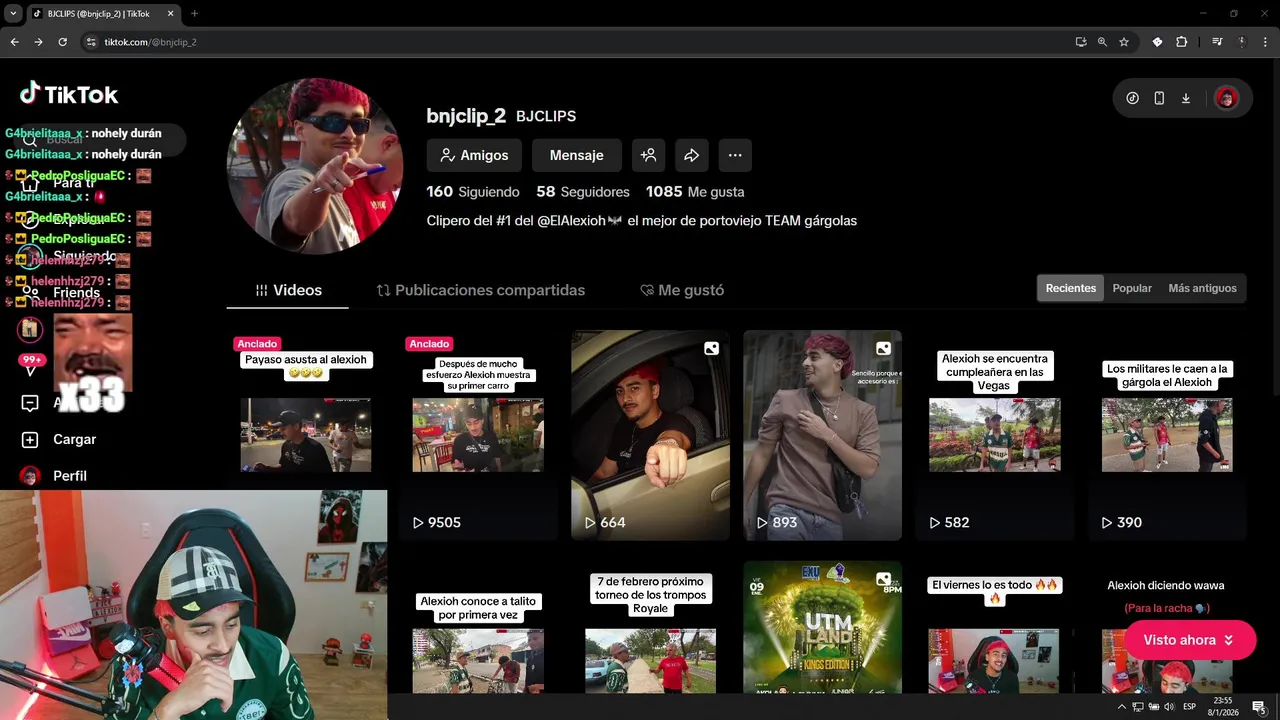Go back with browser back arrow
The image size is (1280, 720).
click(14, 42)
